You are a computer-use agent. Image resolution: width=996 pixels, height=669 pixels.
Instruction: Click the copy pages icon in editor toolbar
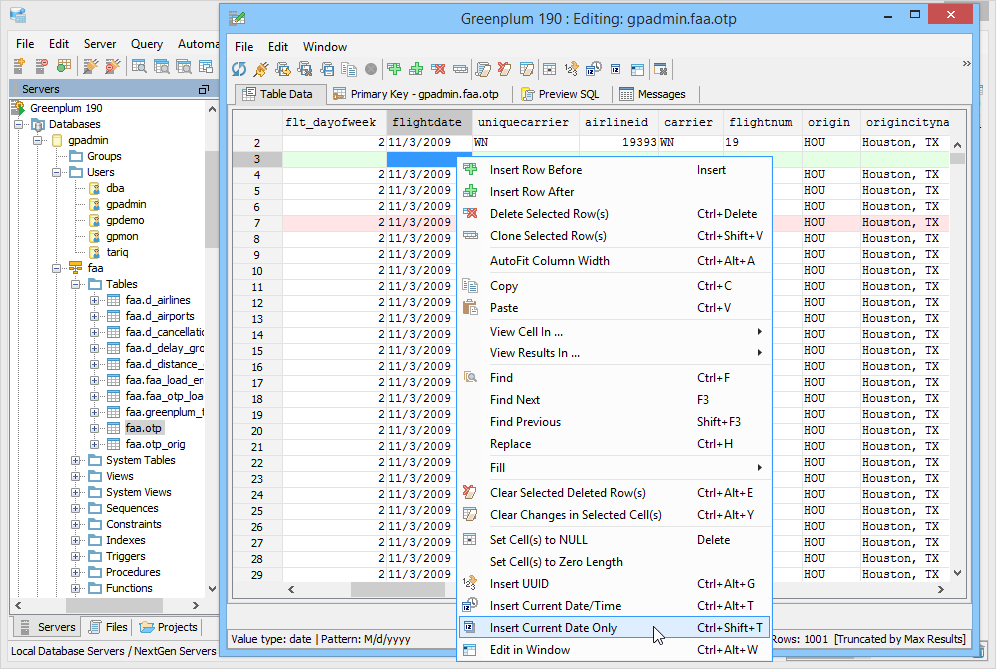[x=349, y=69]
